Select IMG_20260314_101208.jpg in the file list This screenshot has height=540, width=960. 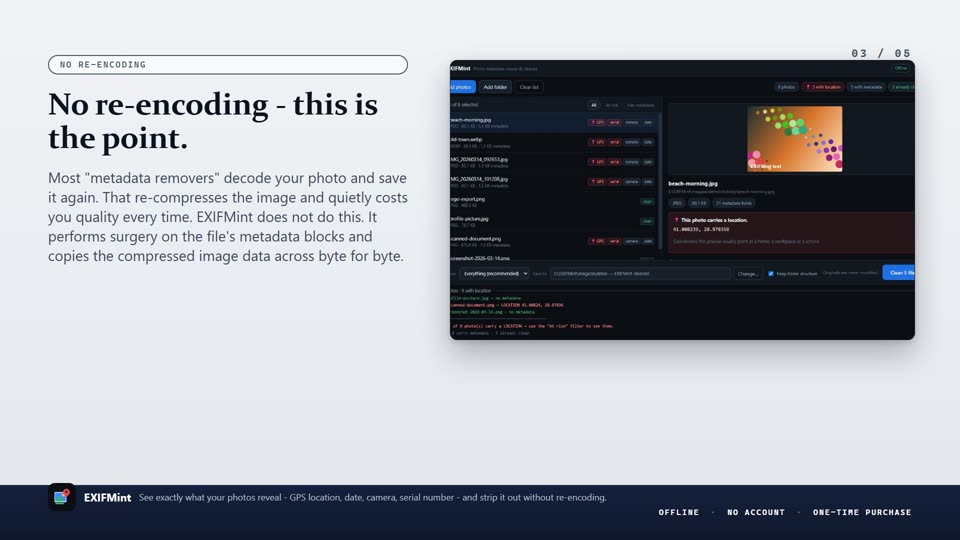(x=553, y=182)
